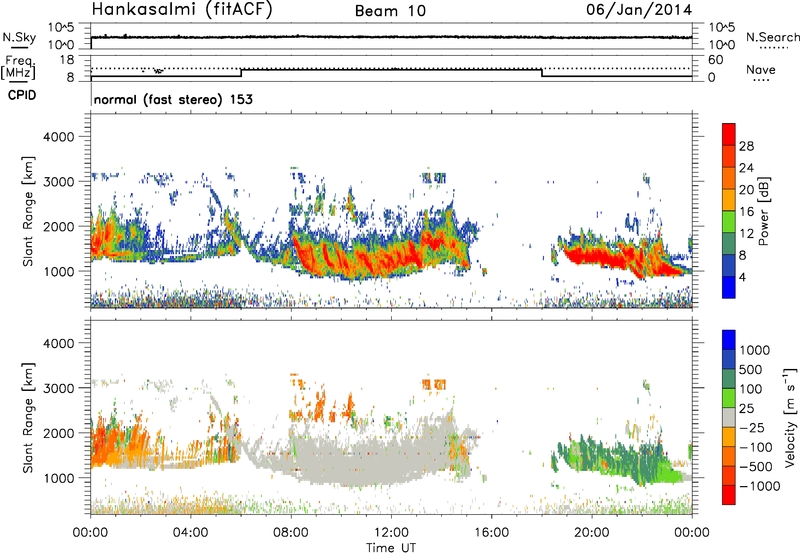800x554 pixels.
Task: Click the power colorbar tick '16'
Action: coord(746,212)
